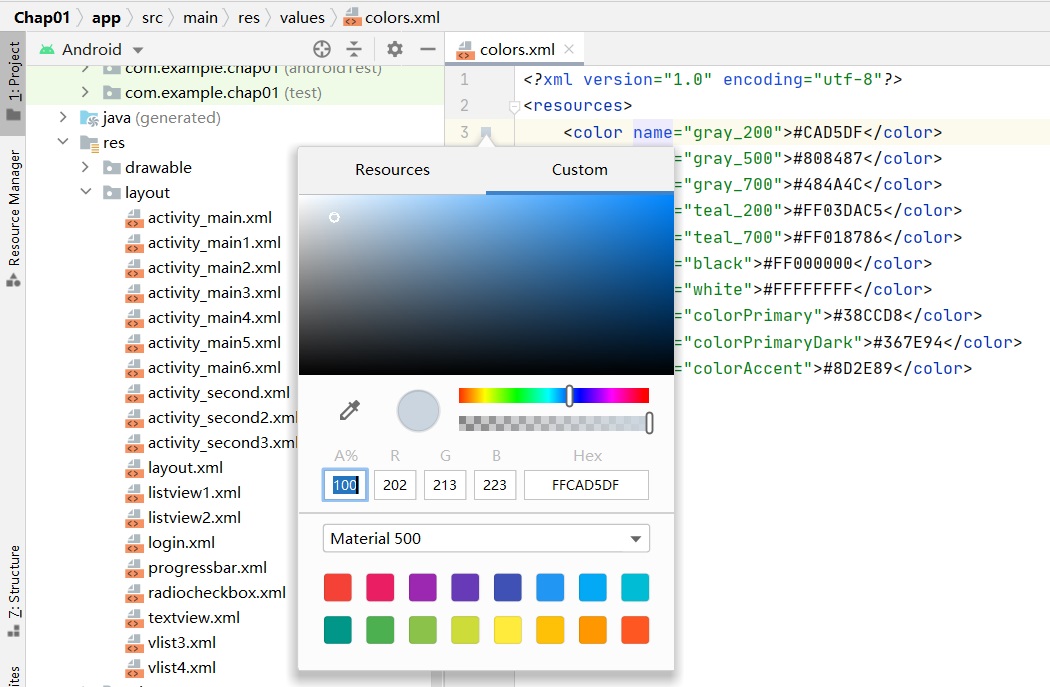Collapse the res folder

[x=63, y=143]
